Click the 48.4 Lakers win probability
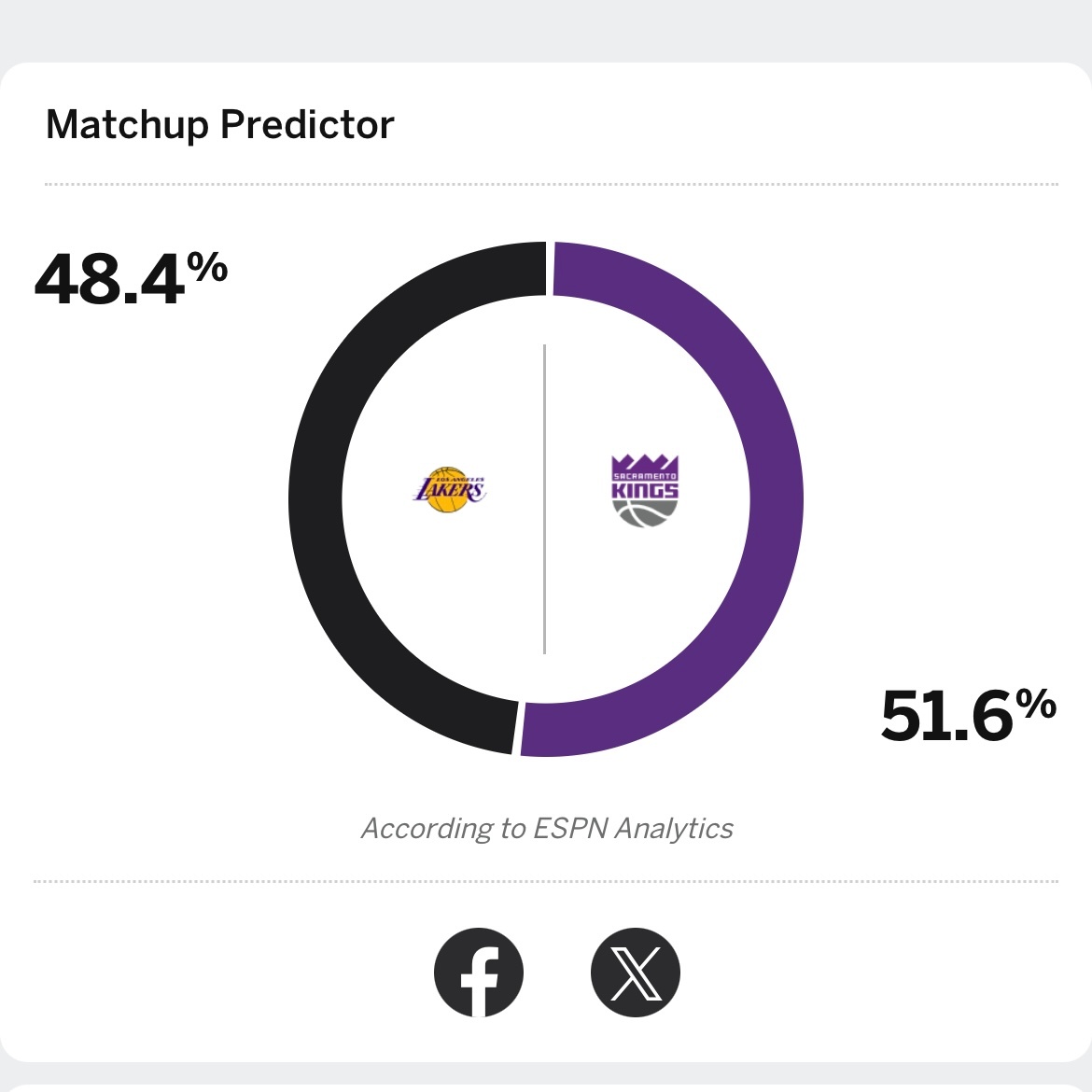Screen dimensions: 1092x1092 click(x=110, y=280)
